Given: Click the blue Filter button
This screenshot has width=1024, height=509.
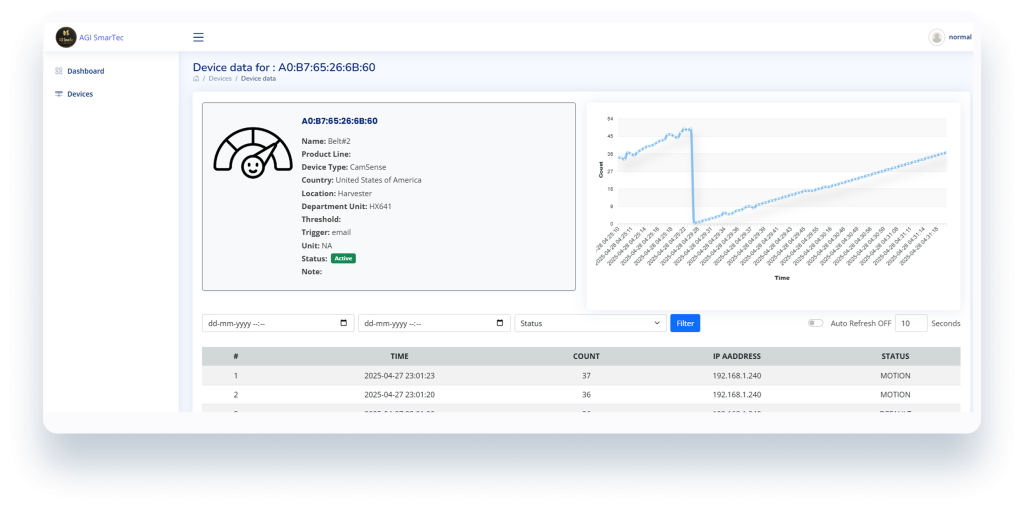Looking at the screenshot, I should (x=685, y=323).
